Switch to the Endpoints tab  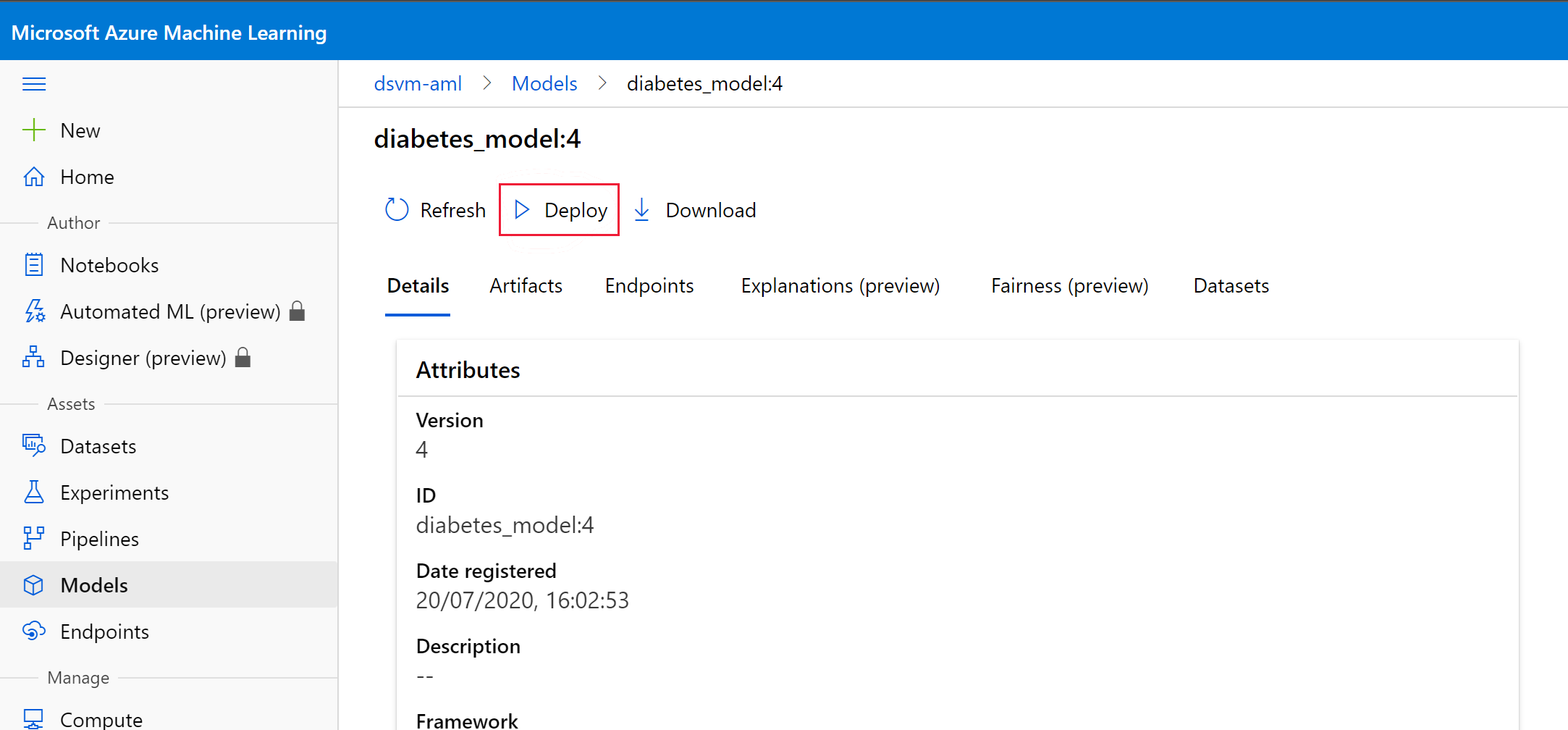click(x=649, y=286)
